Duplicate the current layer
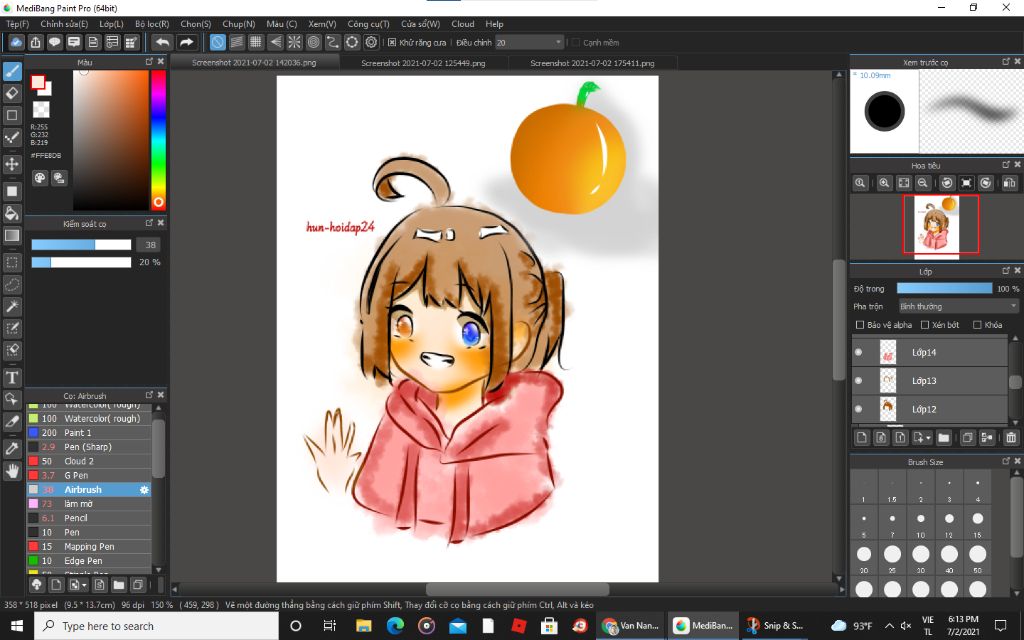Viewport: 1024px width, 640px height. [x=968, y=438]
